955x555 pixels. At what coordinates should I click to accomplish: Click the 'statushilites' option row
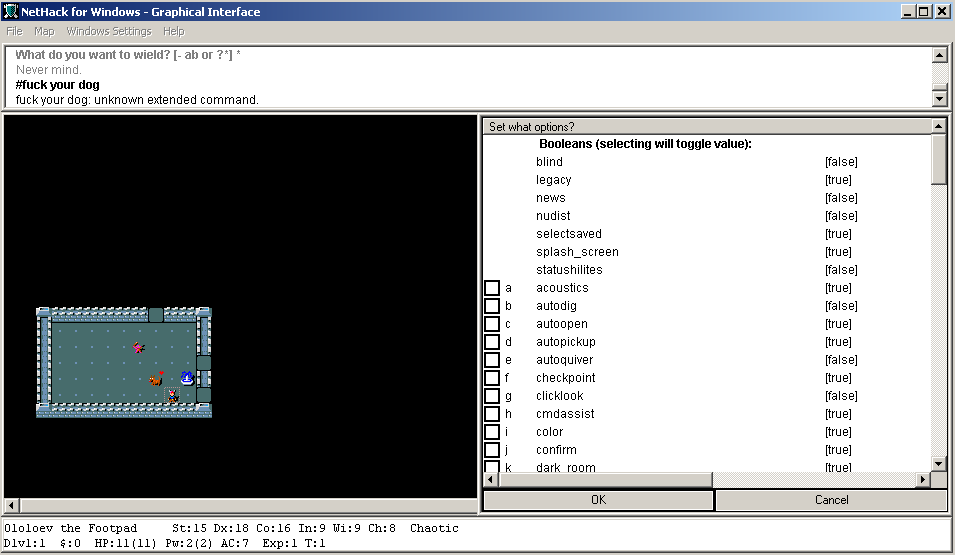[x=707, y=269]
